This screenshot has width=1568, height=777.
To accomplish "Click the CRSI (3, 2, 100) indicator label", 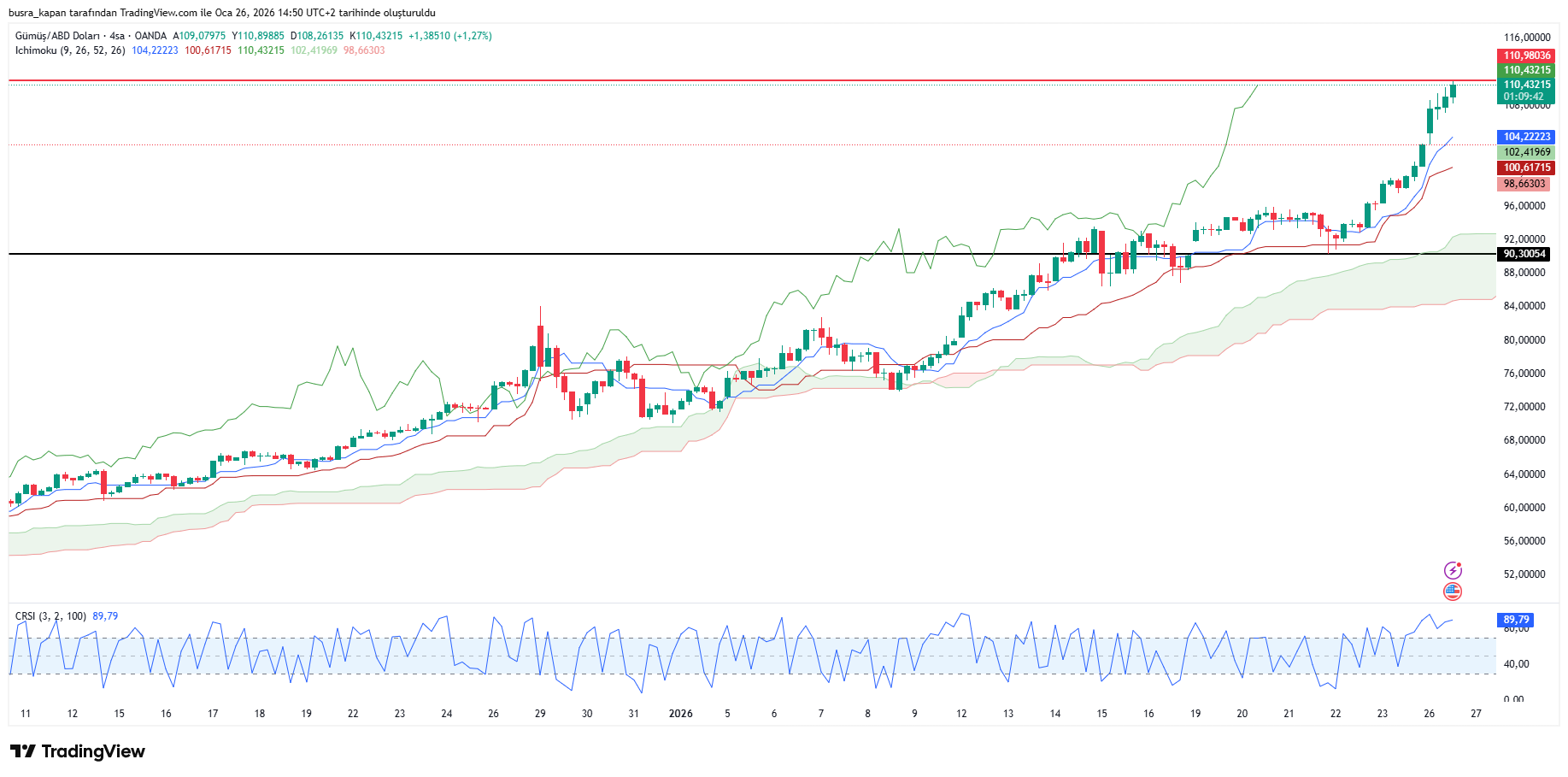I will 50,616.
